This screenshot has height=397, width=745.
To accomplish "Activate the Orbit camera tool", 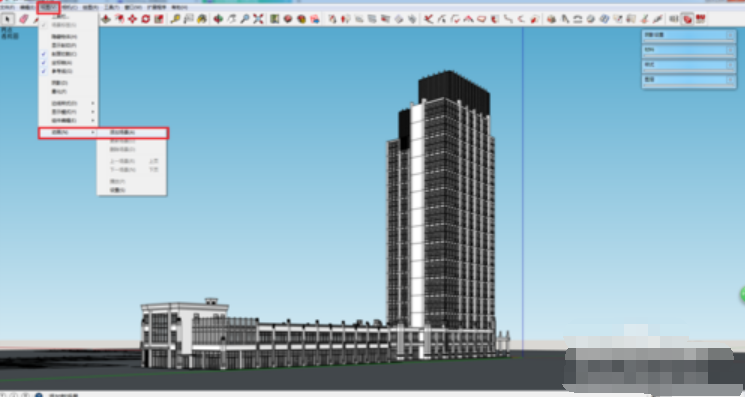I will click(x=218, y=19).
